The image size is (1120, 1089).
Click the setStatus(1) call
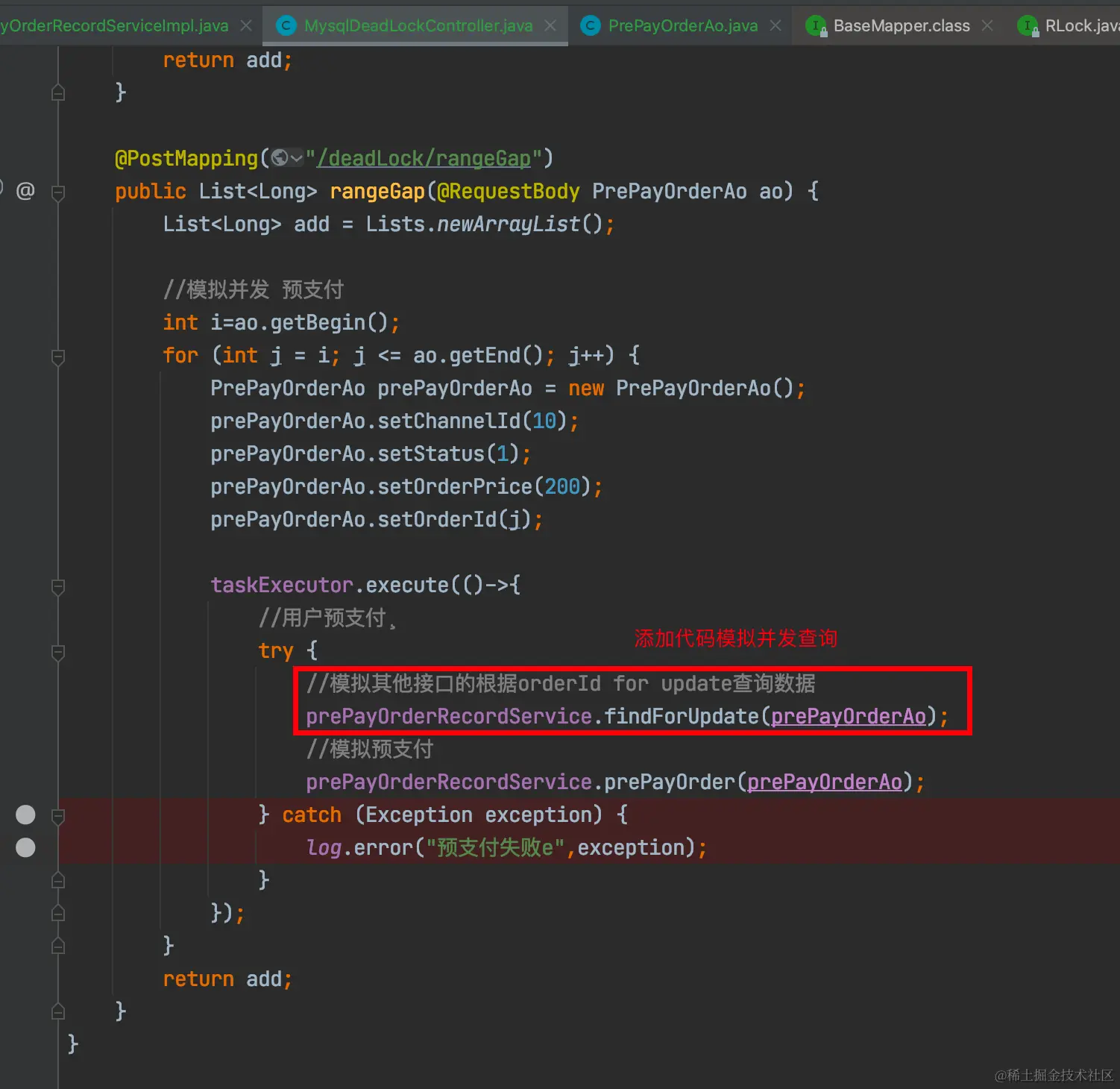point(448,454)
